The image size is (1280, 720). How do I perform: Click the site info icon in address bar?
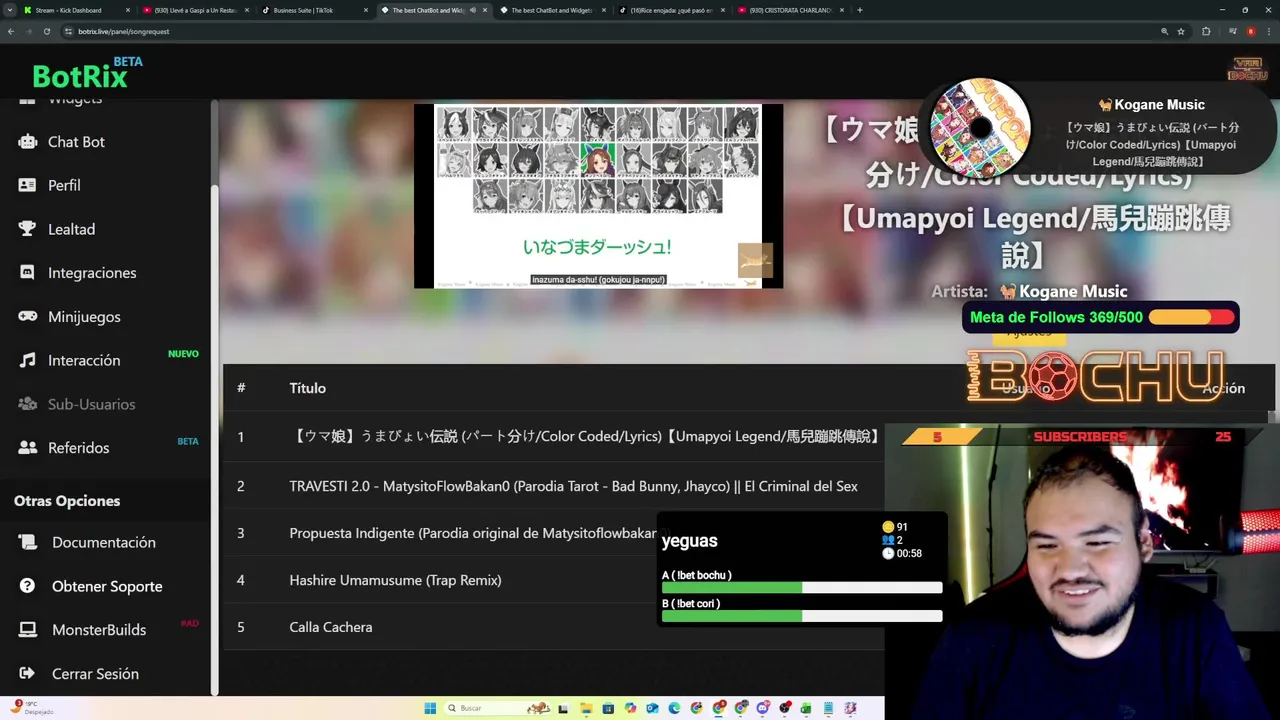(x=68, y=31)
